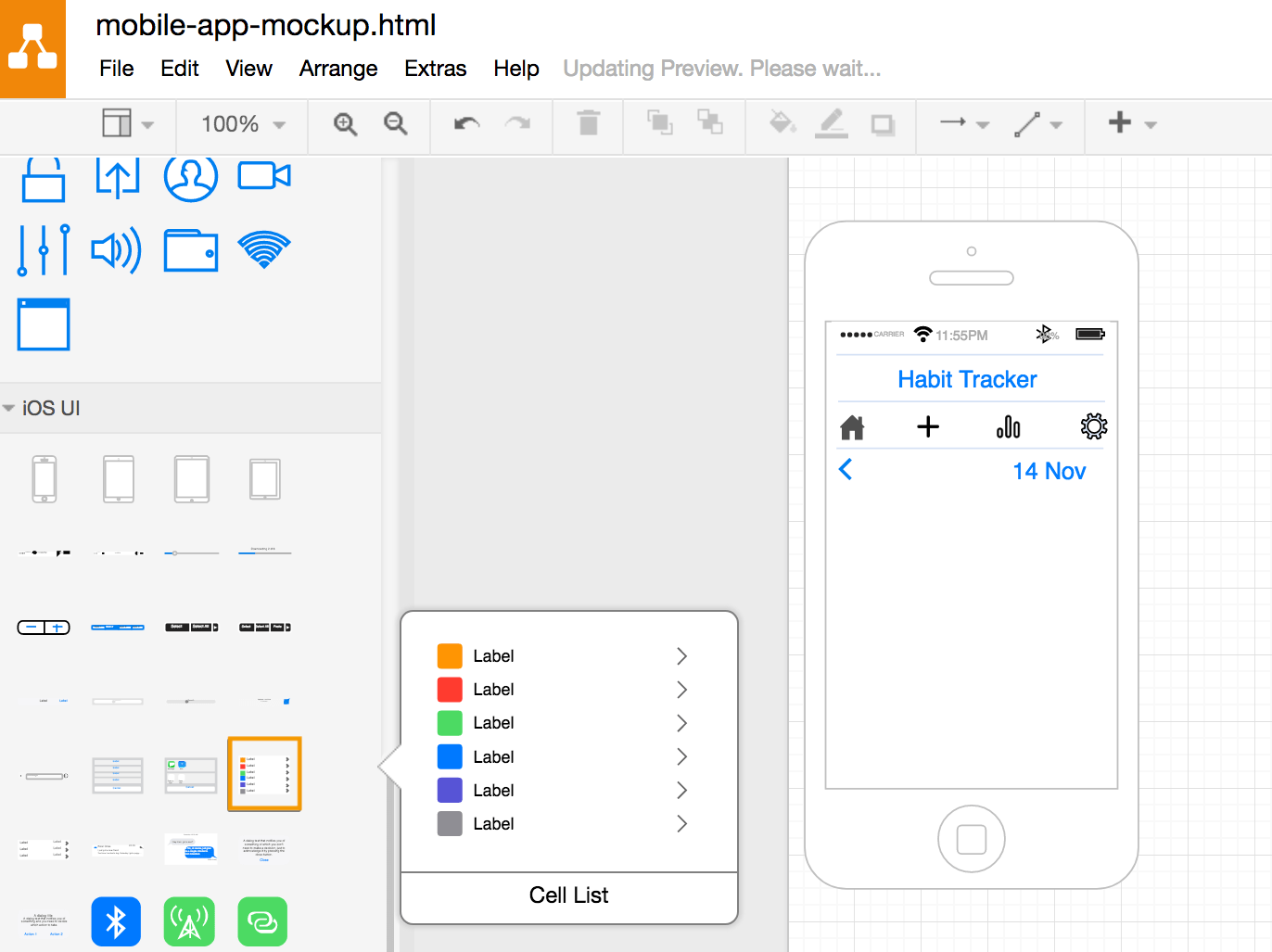1272x952 pixels.
Task: Select the WiFi shape in the sidebar
Action: click(x=264, y=249)
